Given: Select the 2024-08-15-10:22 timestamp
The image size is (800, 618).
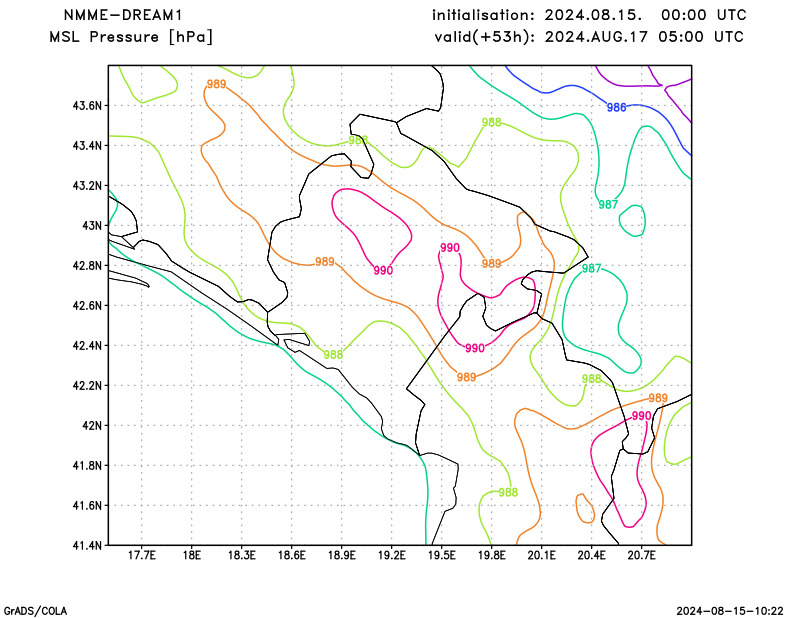Looking at the screenshot, I should [x=730, y=611].
